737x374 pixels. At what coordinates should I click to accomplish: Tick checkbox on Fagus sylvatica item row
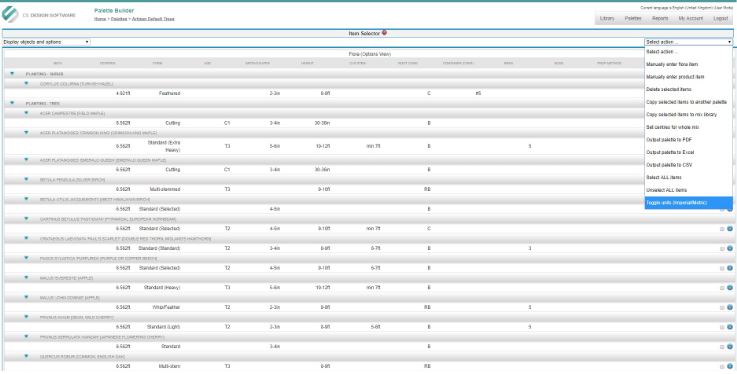point(722,268)
